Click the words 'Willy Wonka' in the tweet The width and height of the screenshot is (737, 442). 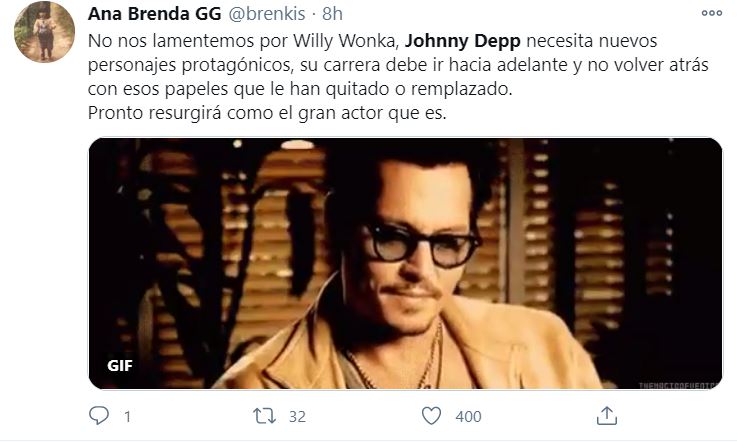click(x=346, y=41)
